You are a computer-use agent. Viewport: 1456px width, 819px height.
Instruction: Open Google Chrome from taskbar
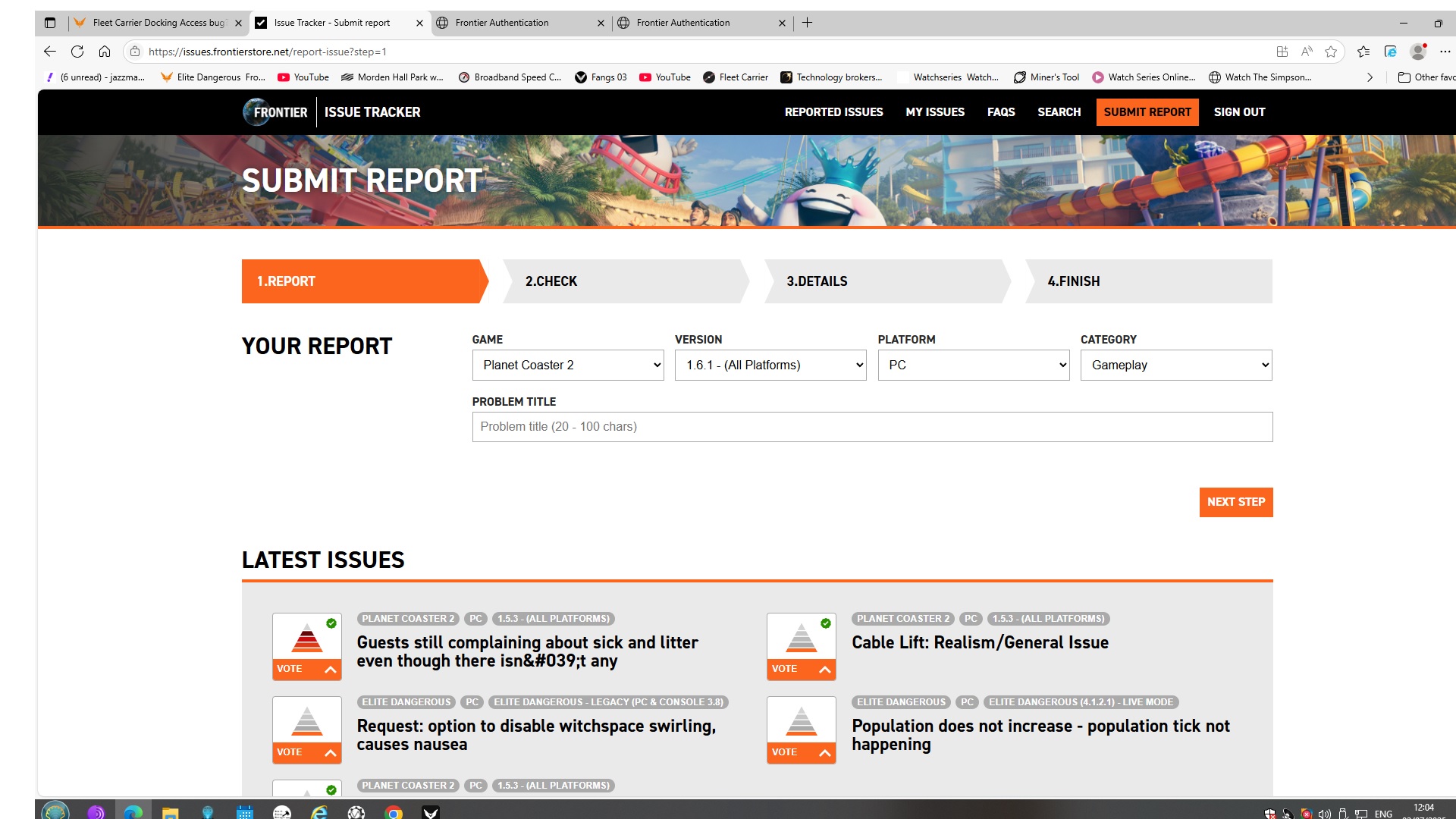click(x=394, y=812)
